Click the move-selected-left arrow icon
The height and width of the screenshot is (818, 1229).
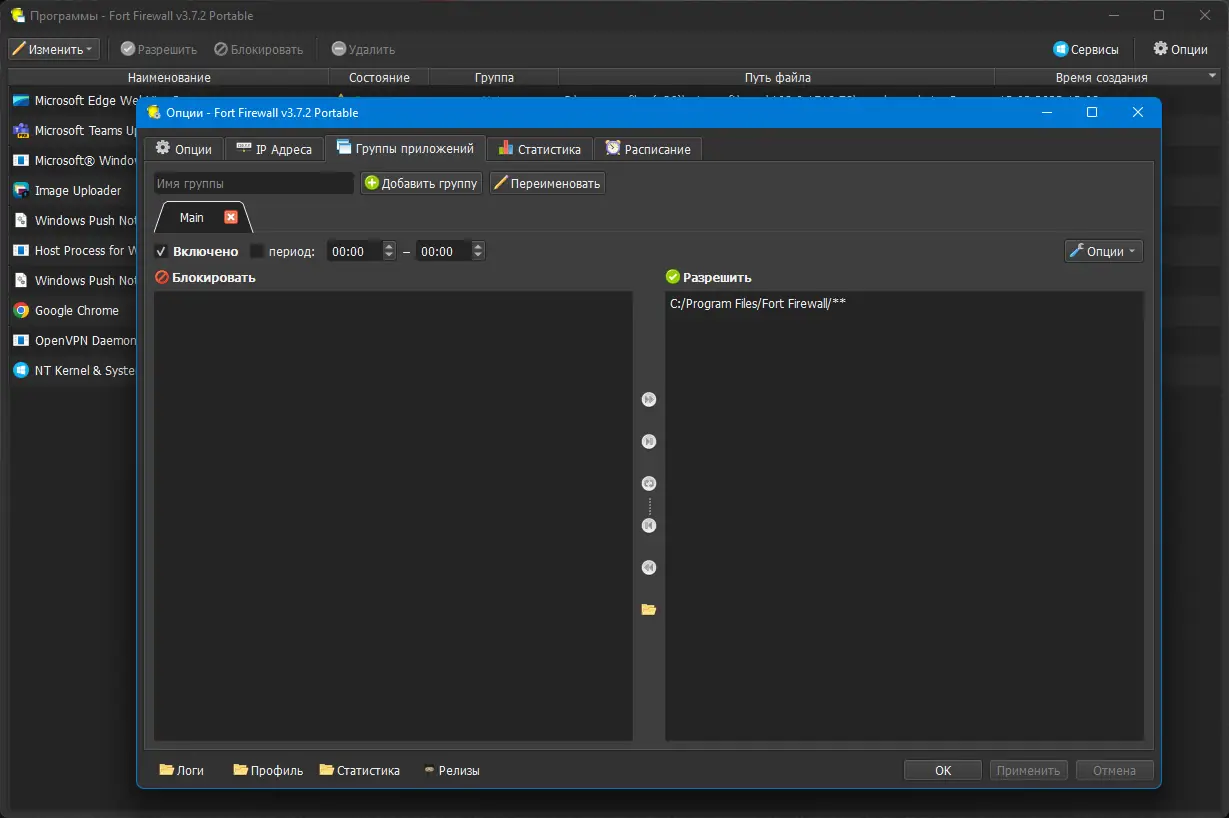pyautogui.click(x=648, y=525)
